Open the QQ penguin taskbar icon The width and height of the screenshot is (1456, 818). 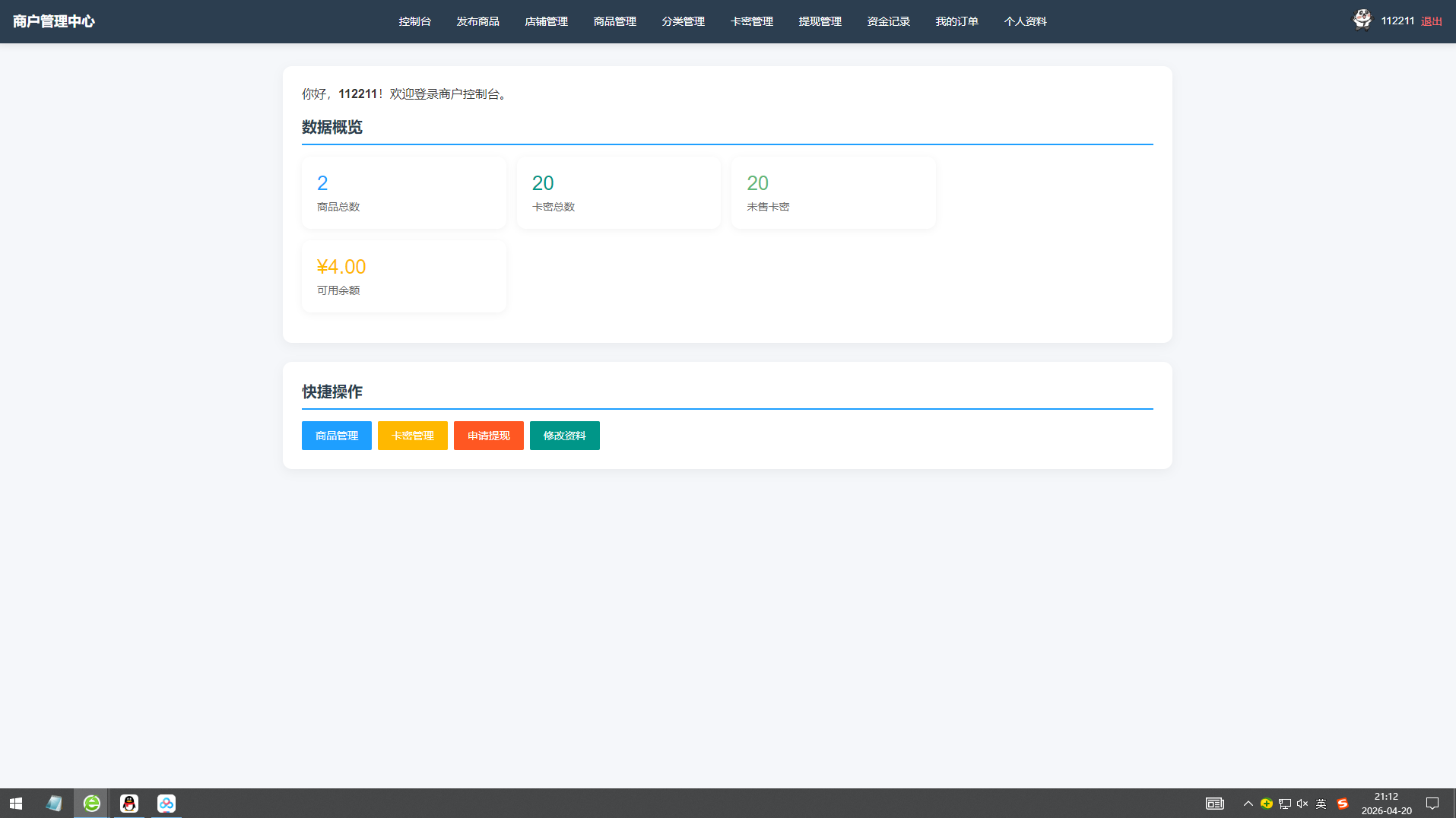[x=129, y=804]
